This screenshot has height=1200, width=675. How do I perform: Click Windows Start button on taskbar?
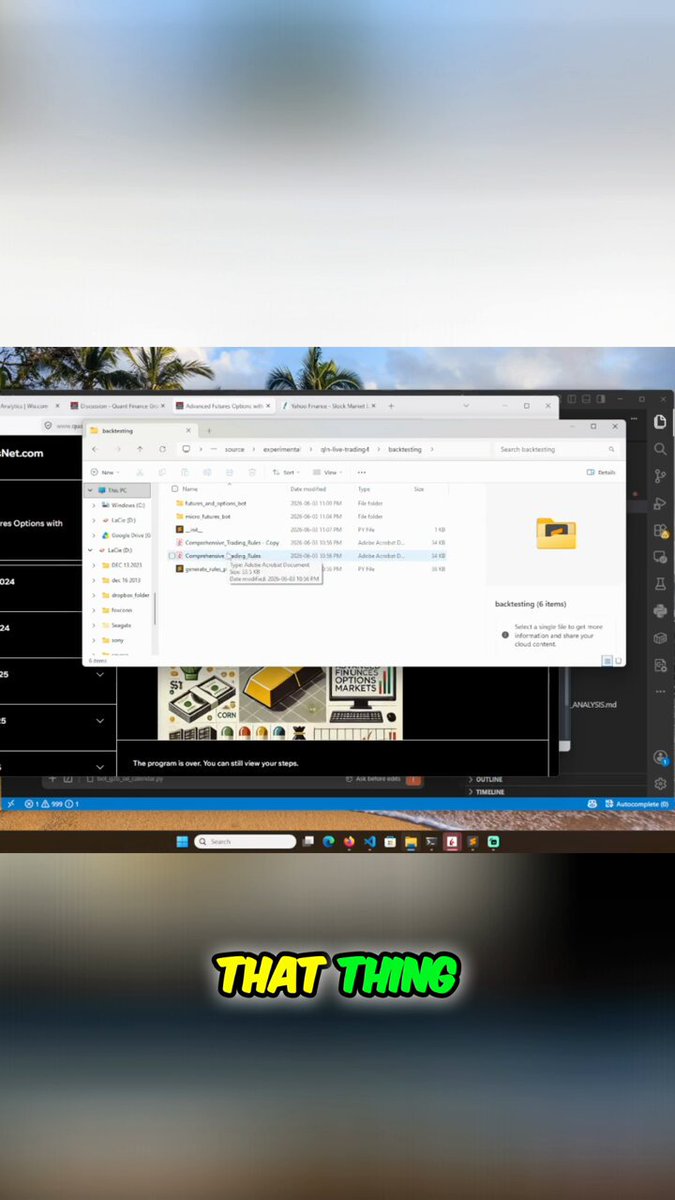(181, 842)
